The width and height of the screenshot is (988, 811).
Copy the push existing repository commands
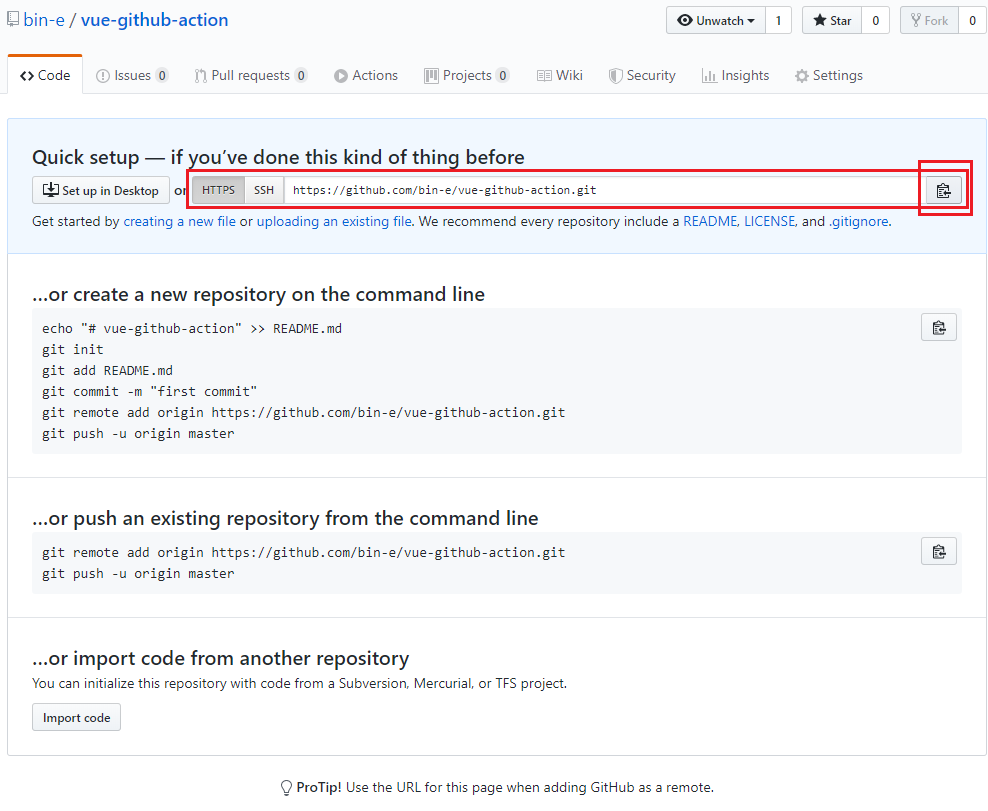point(939,551)
